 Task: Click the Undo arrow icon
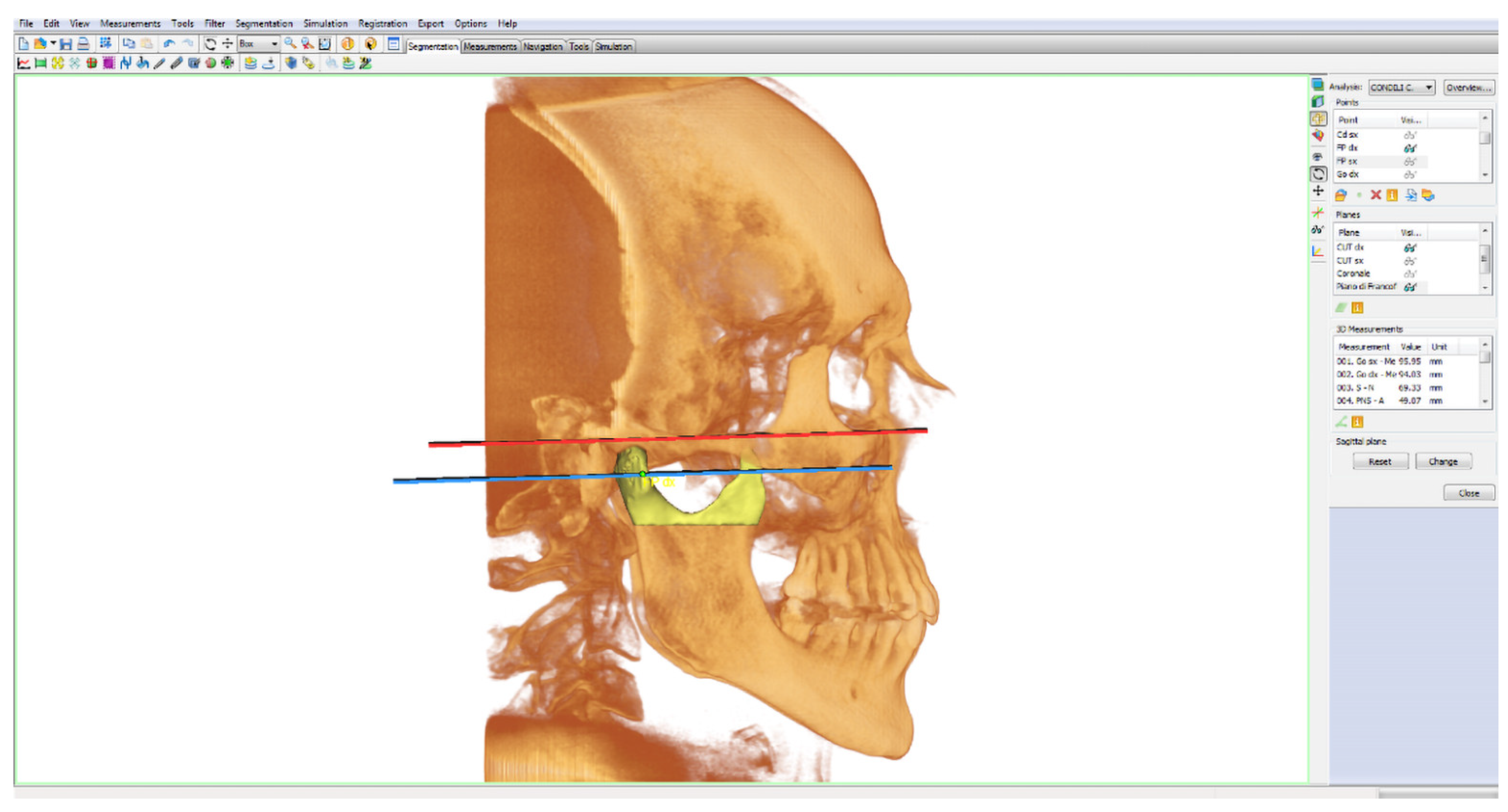pos(169,44)
